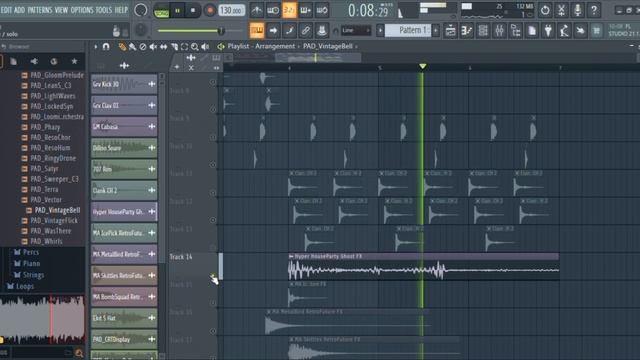Click the undo history icon
The height and width of the screenshot is (360, 640).
click(545, 10)
